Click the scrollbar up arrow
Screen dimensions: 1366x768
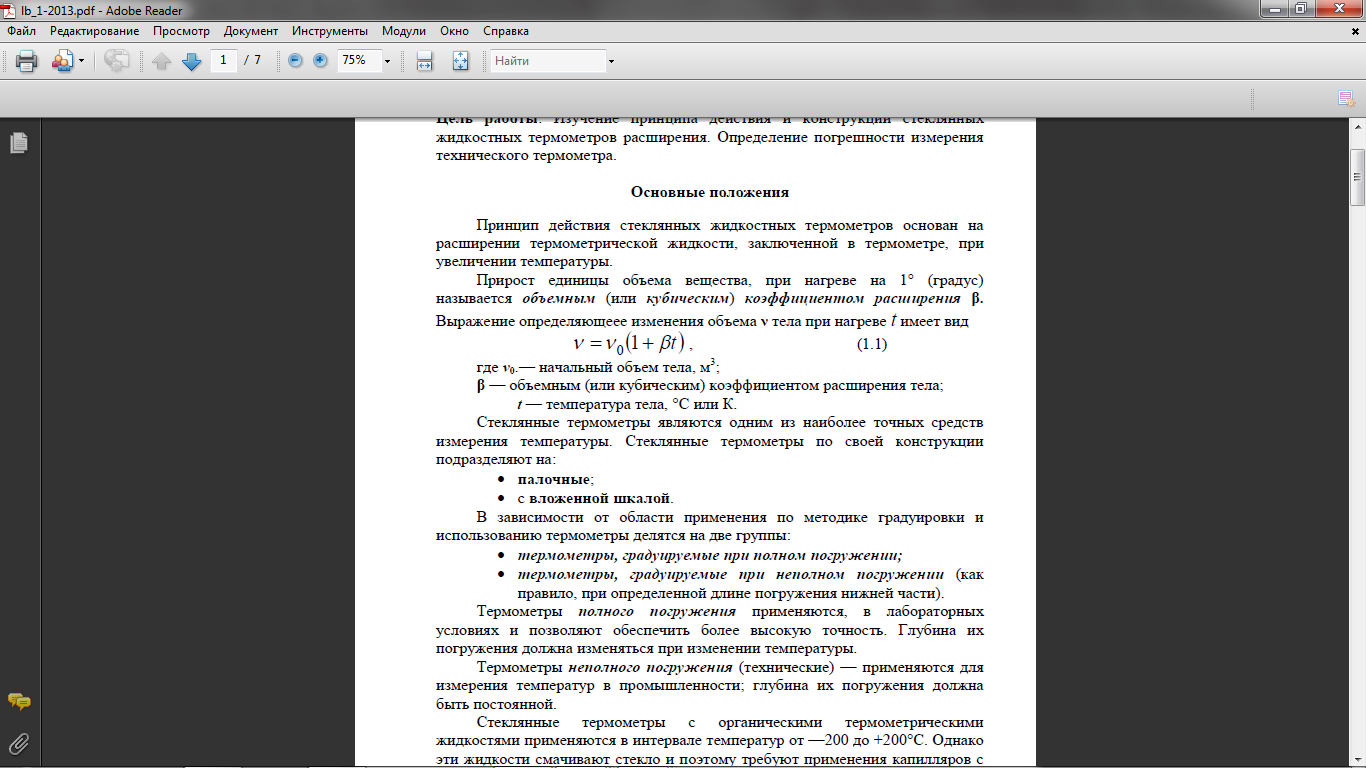[1357, 126]
